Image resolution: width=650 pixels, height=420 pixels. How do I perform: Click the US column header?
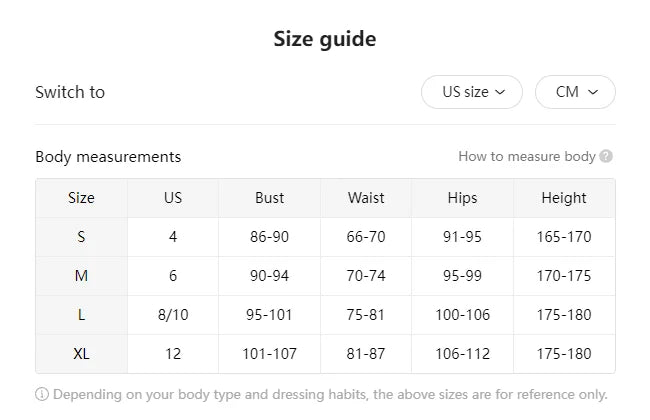point(173,198)
